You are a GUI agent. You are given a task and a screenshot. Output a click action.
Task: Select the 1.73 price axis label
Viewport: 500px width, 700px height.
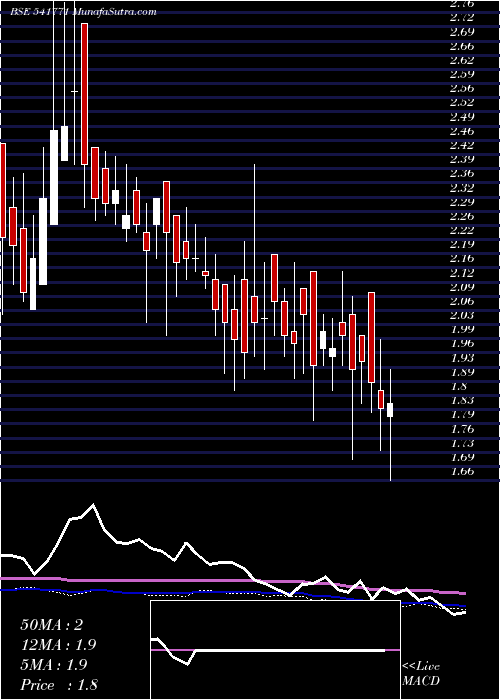(x=461, y=444)
